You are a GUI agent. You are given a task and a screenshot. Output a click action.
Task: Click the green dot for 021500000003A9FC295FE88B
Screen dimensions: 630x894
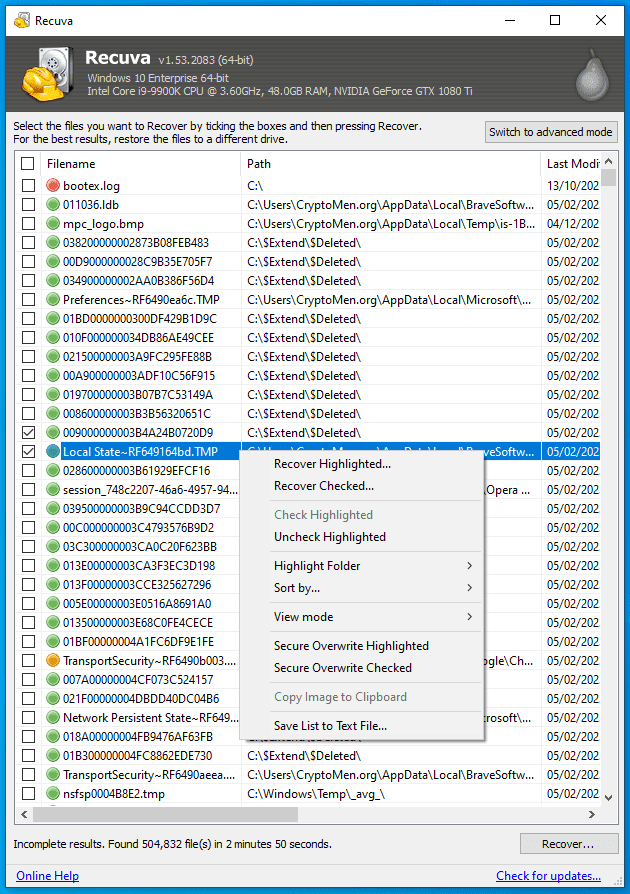[x=53, y=356]
